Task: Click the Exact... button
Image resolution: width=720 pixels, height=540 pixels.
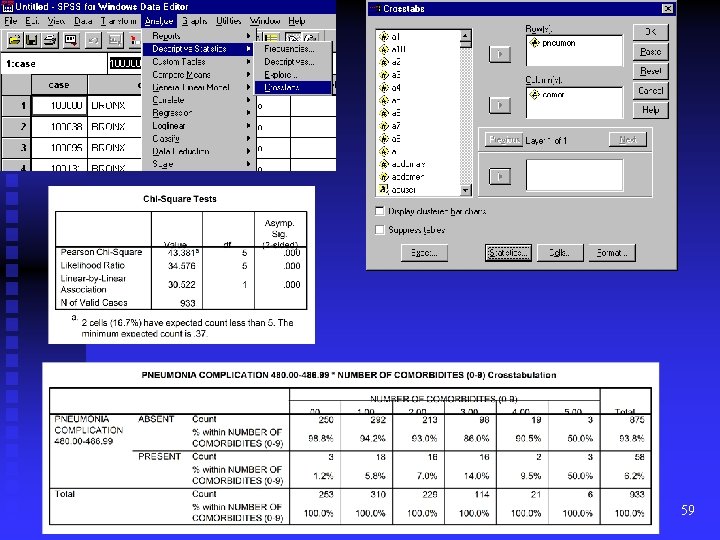Action: [424, 253]
